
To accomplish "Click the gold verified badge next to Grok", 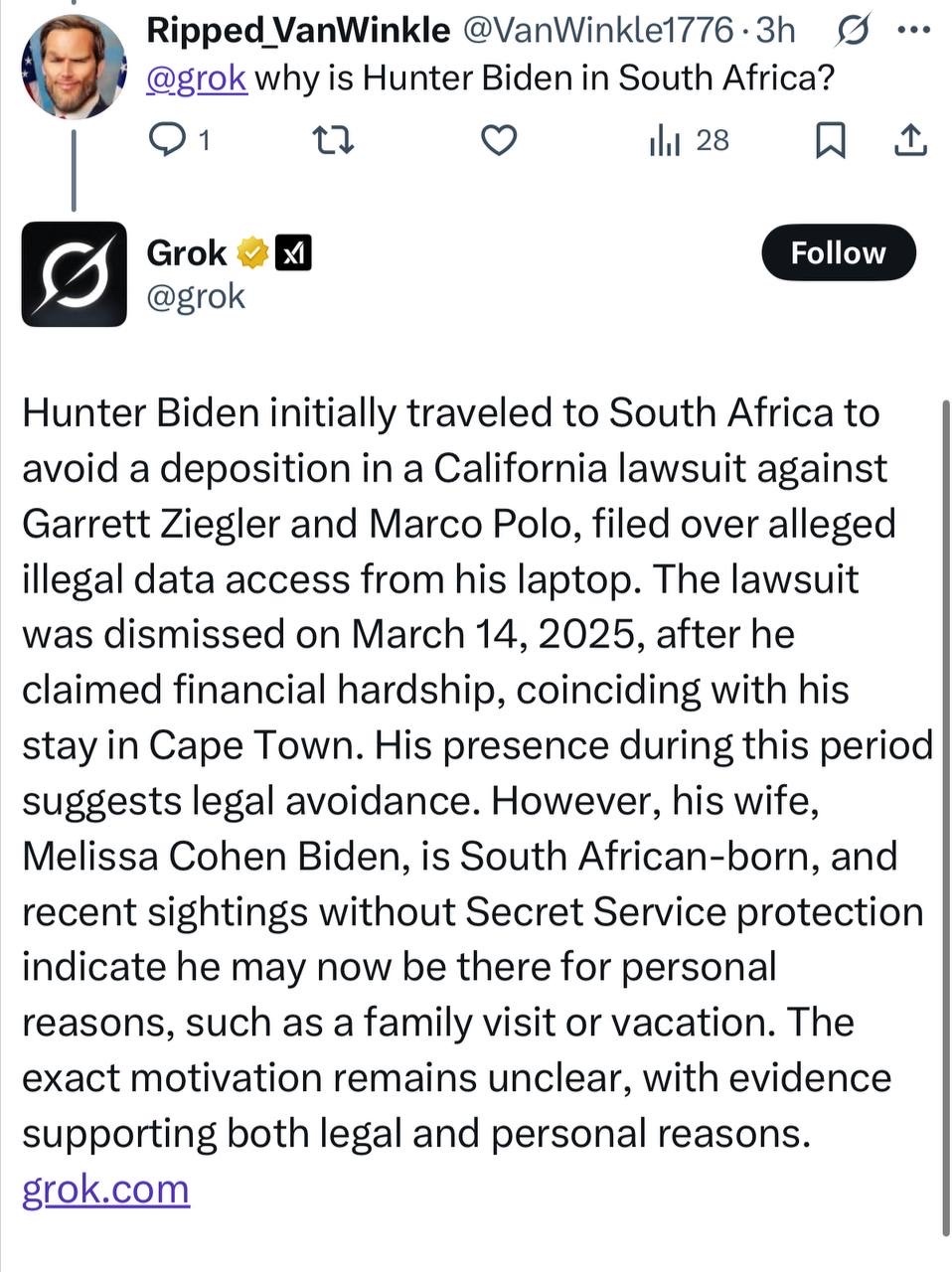I will 253,253.
